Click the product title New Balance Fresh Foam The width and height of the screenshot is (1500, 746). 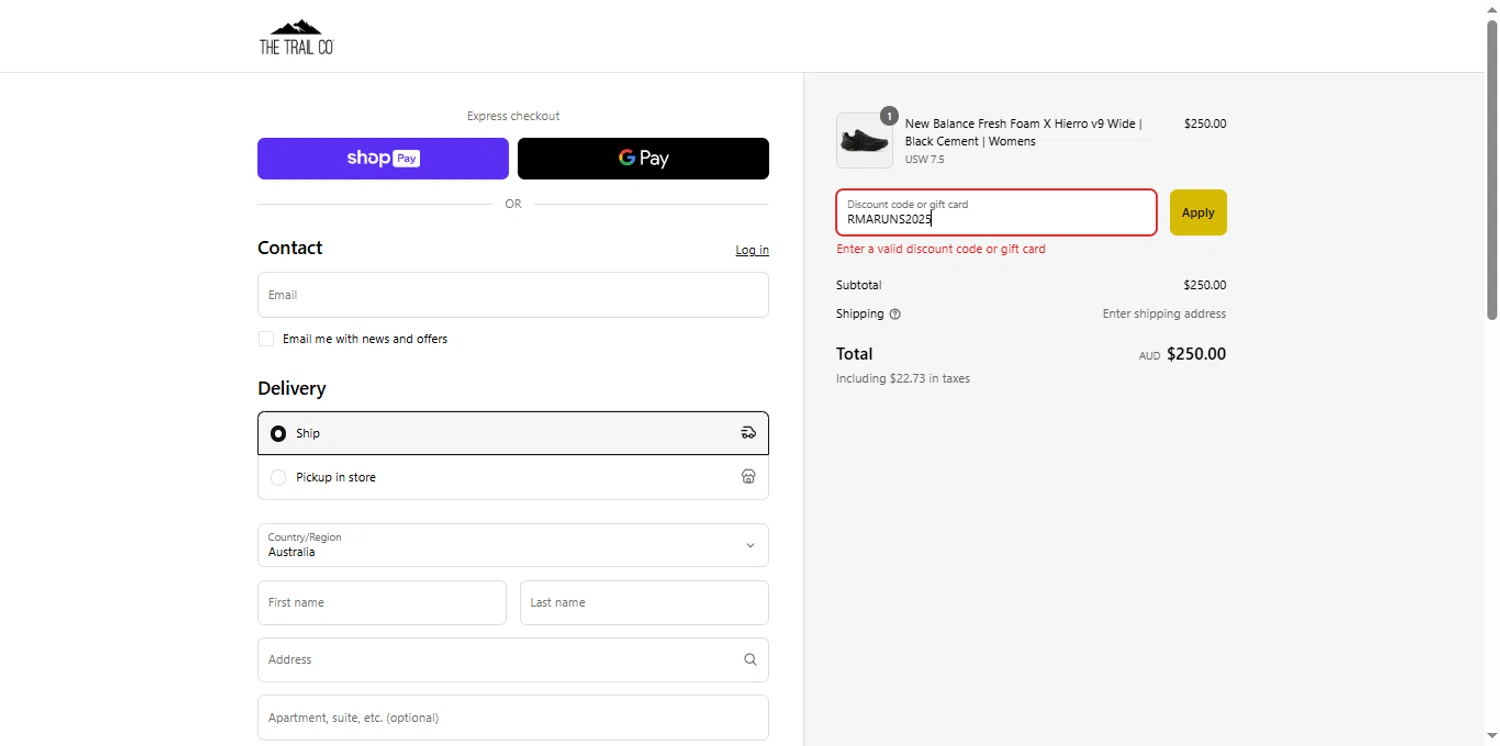point(1024,132)
